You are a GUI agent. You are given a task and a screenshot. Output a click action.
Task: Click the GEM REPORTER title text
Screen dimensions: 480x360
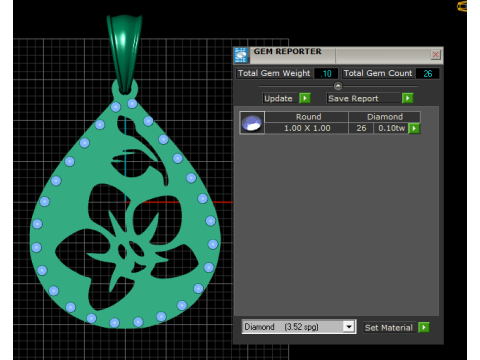[x=287, y=51]
